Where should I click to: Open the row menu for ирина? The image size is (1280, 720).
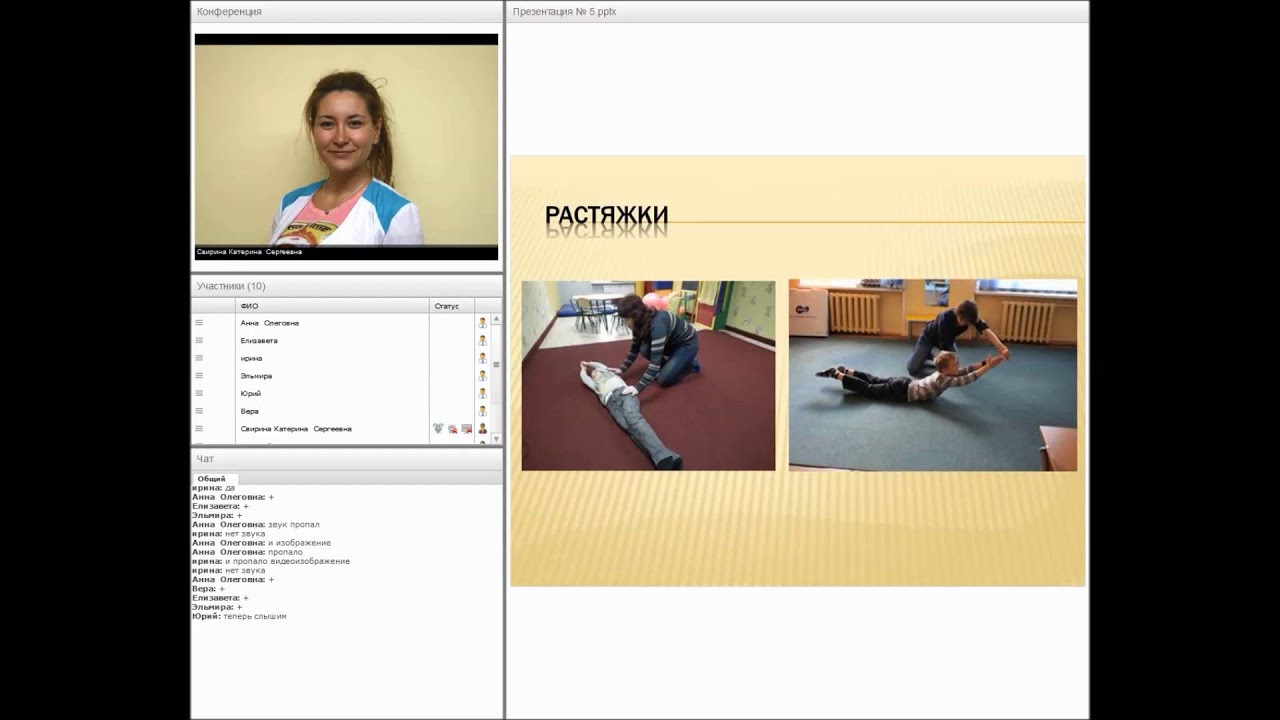(x=199, y=358)
